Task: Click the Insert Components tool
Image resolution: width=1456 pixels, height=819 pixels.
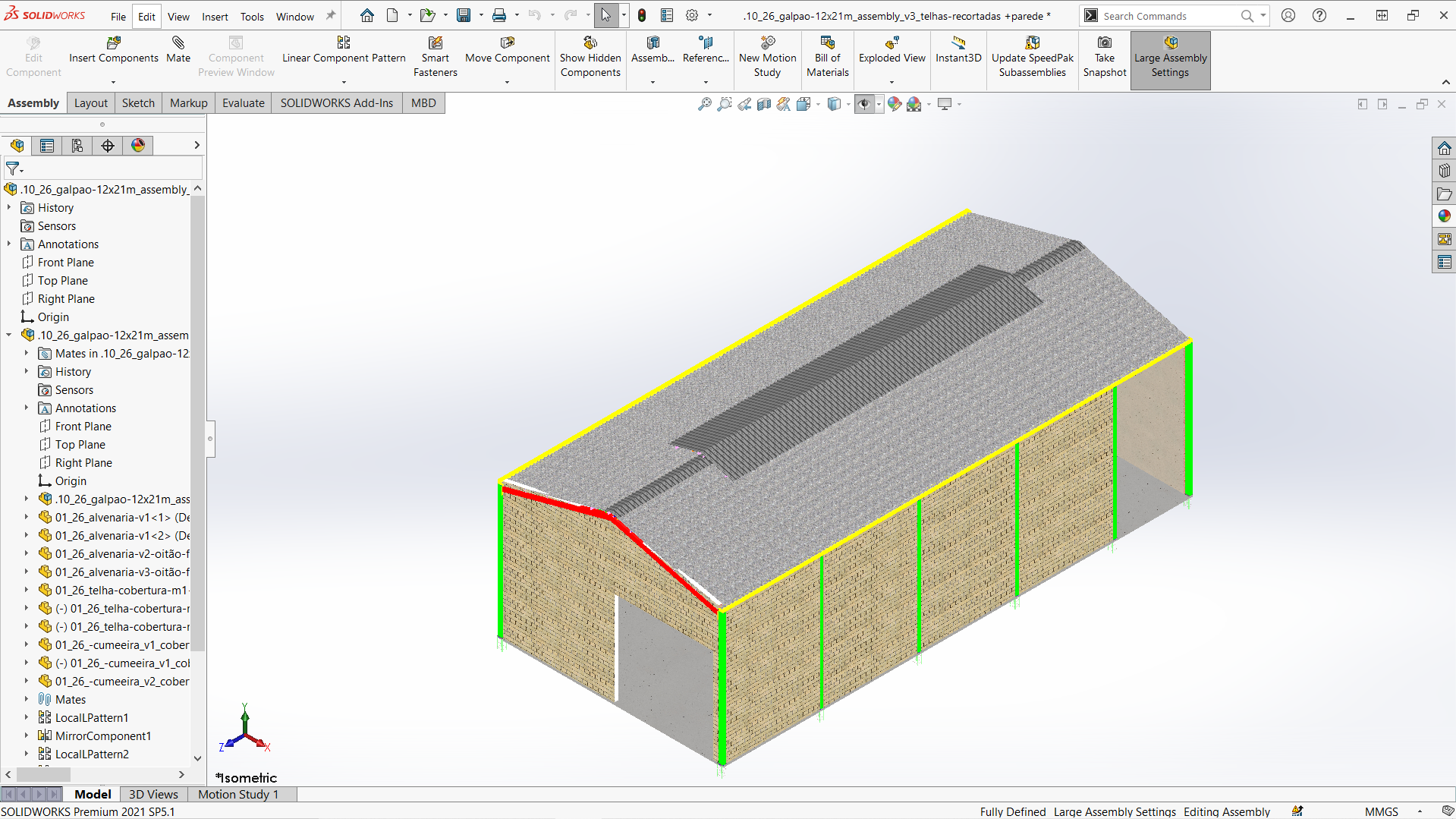Action: coord(114,50)
